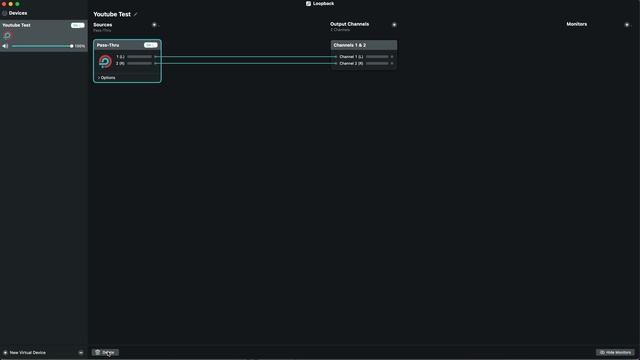Add a new source with the Sources plus button
The height and width of the screenshot is (360, 640).
[x=154, y=24]
